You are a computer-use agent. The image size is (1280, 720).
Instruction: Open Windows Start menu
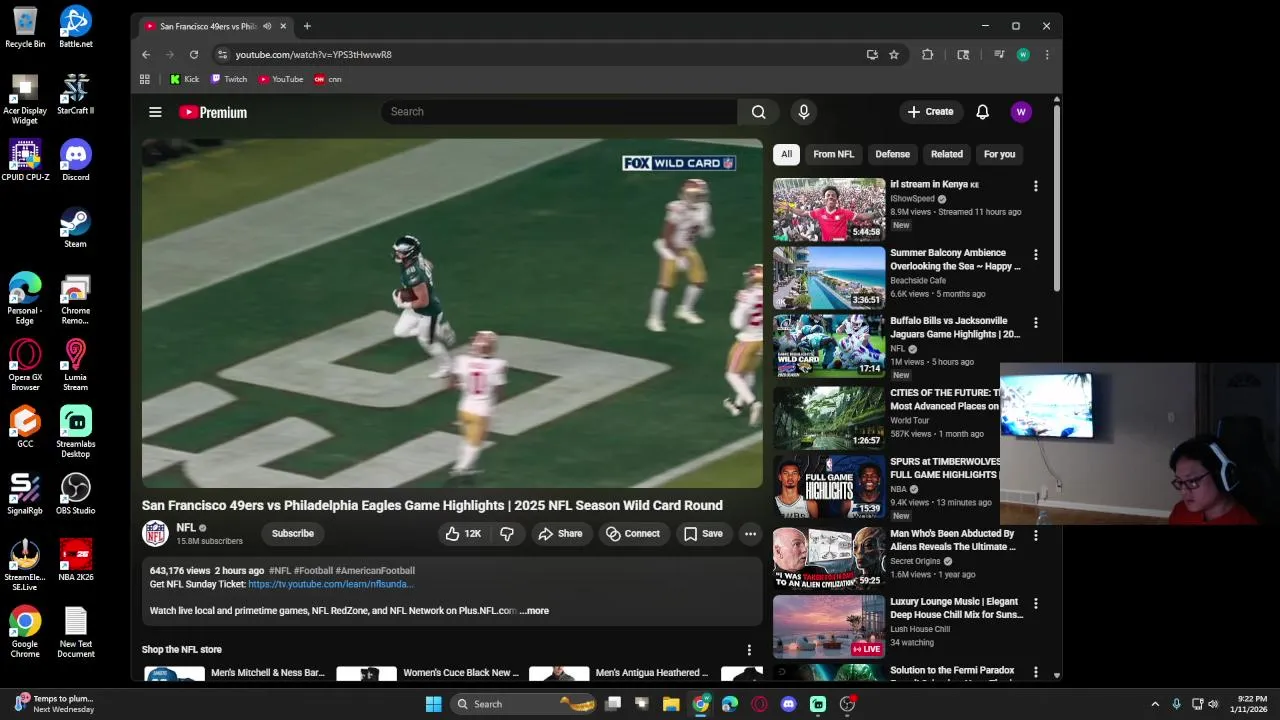click(433, 704)
